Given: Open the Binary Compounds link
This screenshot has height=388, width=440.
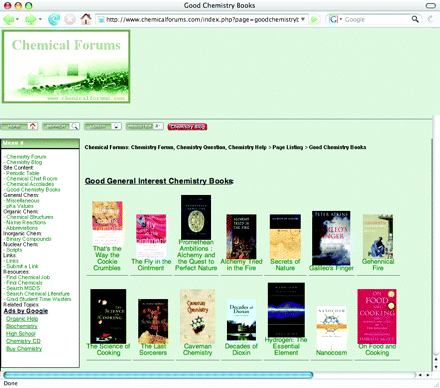Looking at the screenshot, I should 28,239.
